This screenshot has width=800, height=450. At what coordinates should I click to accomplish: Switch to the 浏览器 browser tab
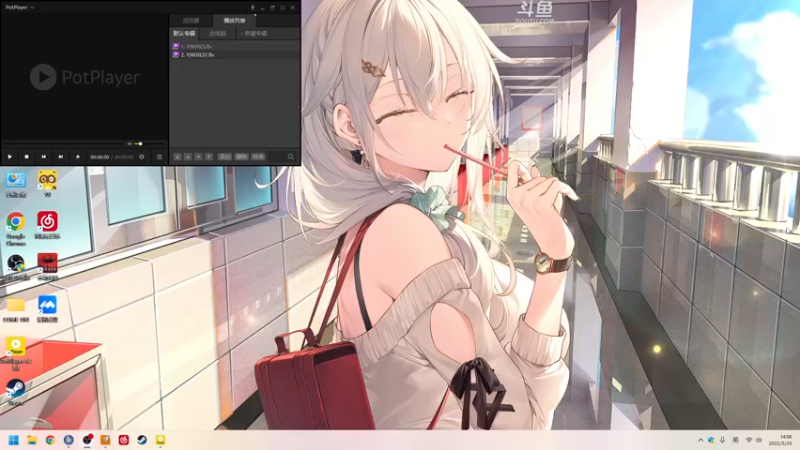click(191, 20)
